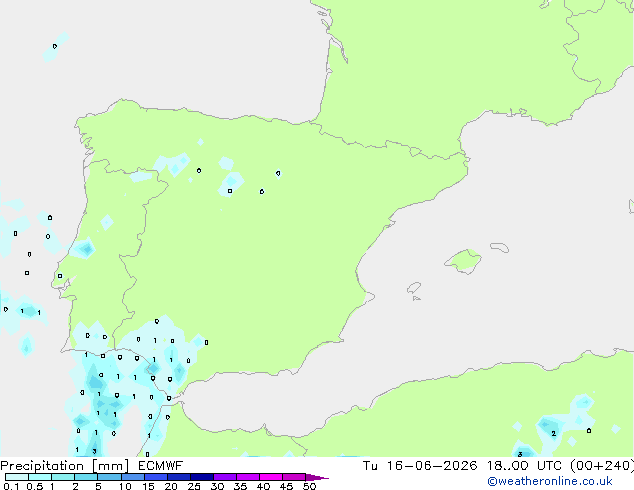Pick the legend swatch between 45 and 50

click(x=294, y=477)
